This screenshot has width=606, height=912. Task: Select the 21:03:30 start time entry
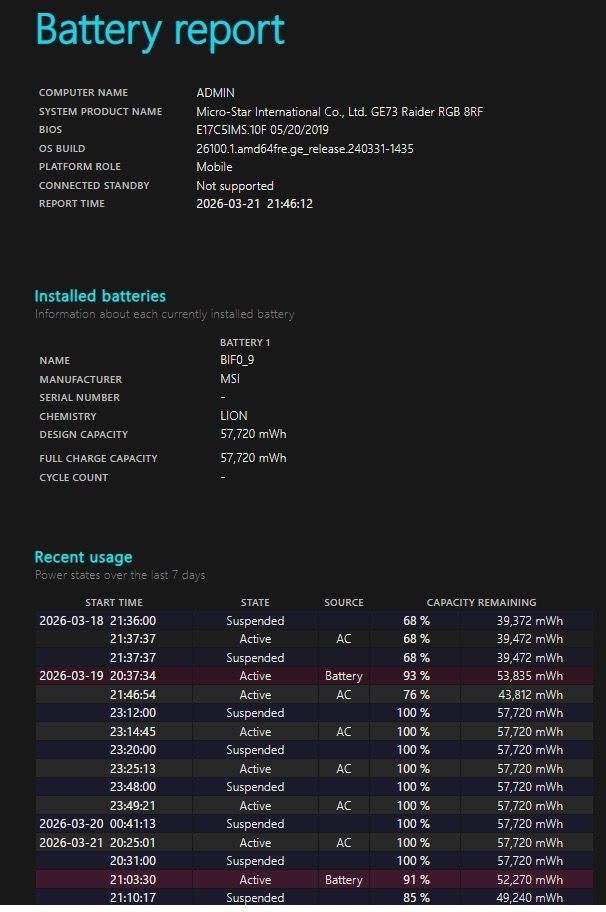pos(133,880)
